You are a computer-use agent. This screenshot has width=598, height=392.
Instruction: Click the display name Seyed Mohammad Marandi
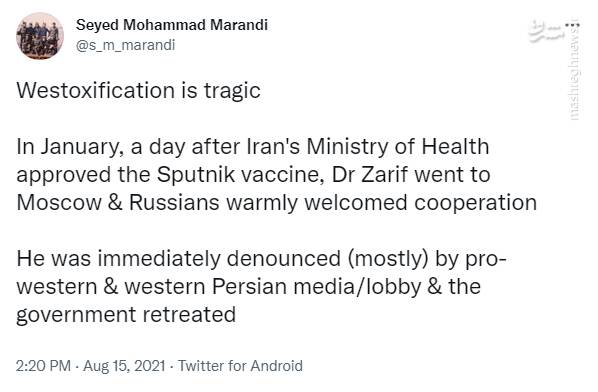pyautogui.click(x=172, y=25)
